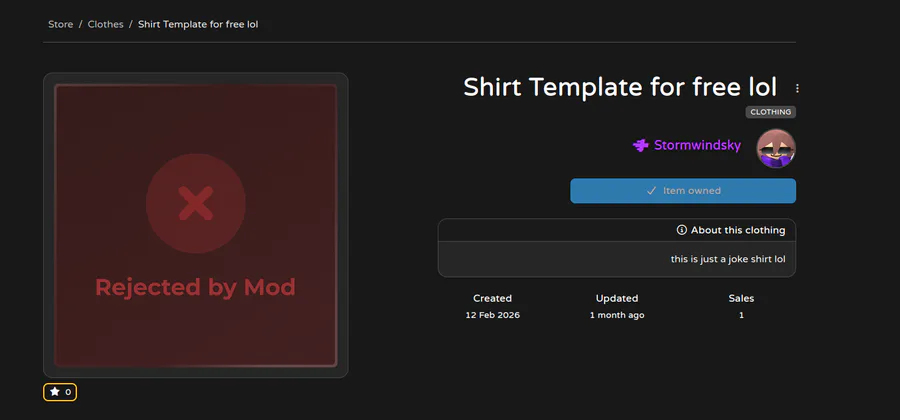Click the current page breadcrumb

[198, 24]
